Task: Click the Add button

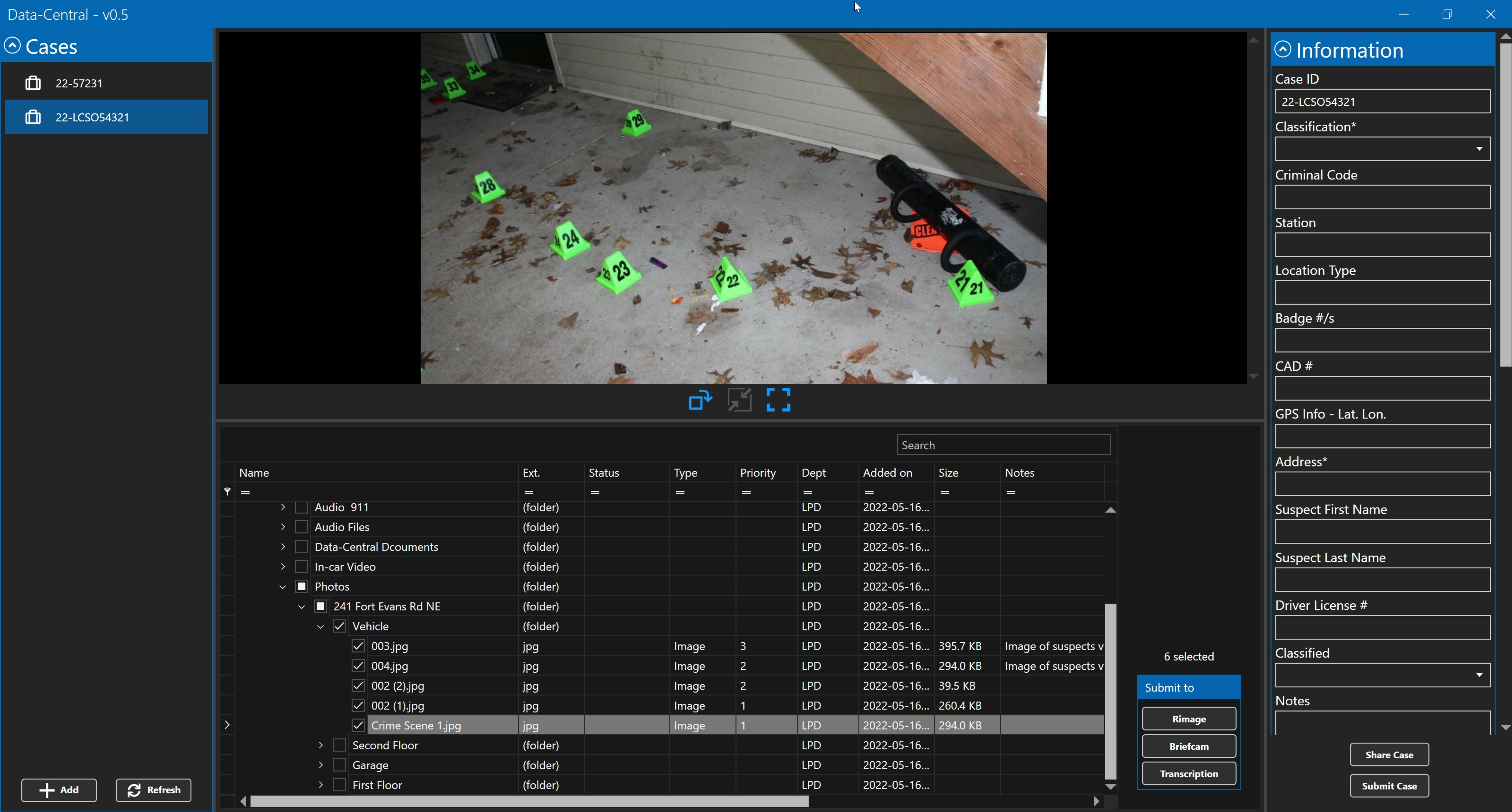Action: [59, 790]
